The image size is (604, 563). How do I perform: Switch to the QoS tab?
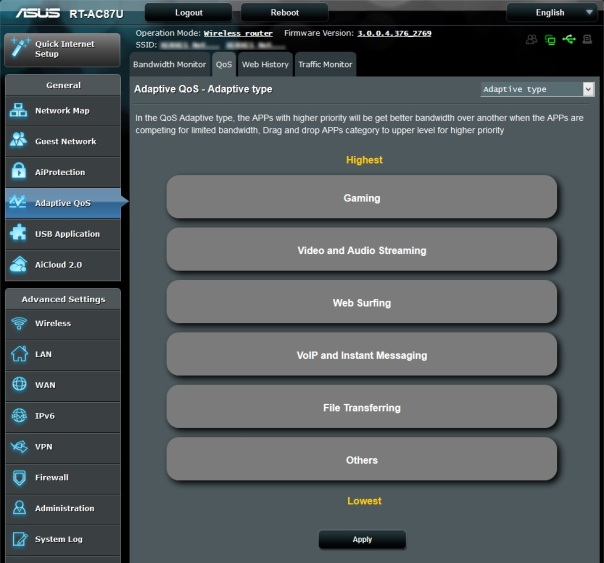tap(224, 65)
